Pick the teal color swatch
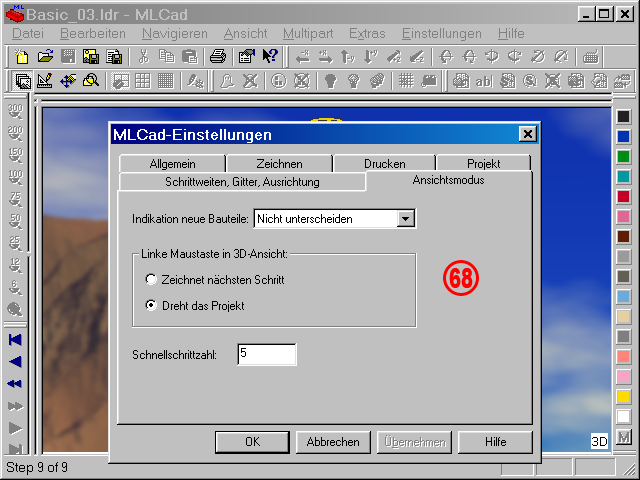The image size is (640, 480). tap(623, 177)
